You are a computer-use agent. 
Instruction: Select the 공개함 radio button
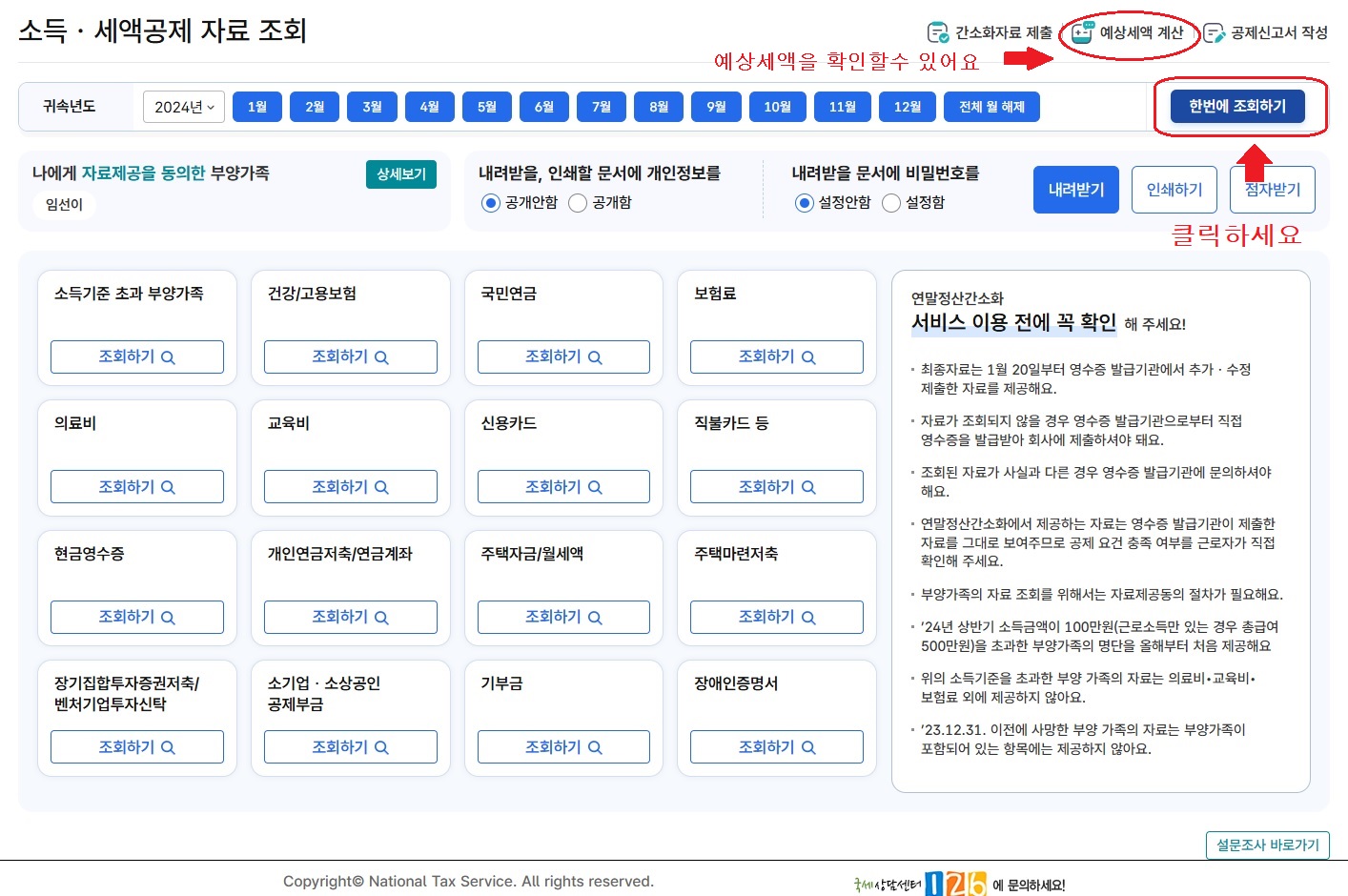point(579,203)
